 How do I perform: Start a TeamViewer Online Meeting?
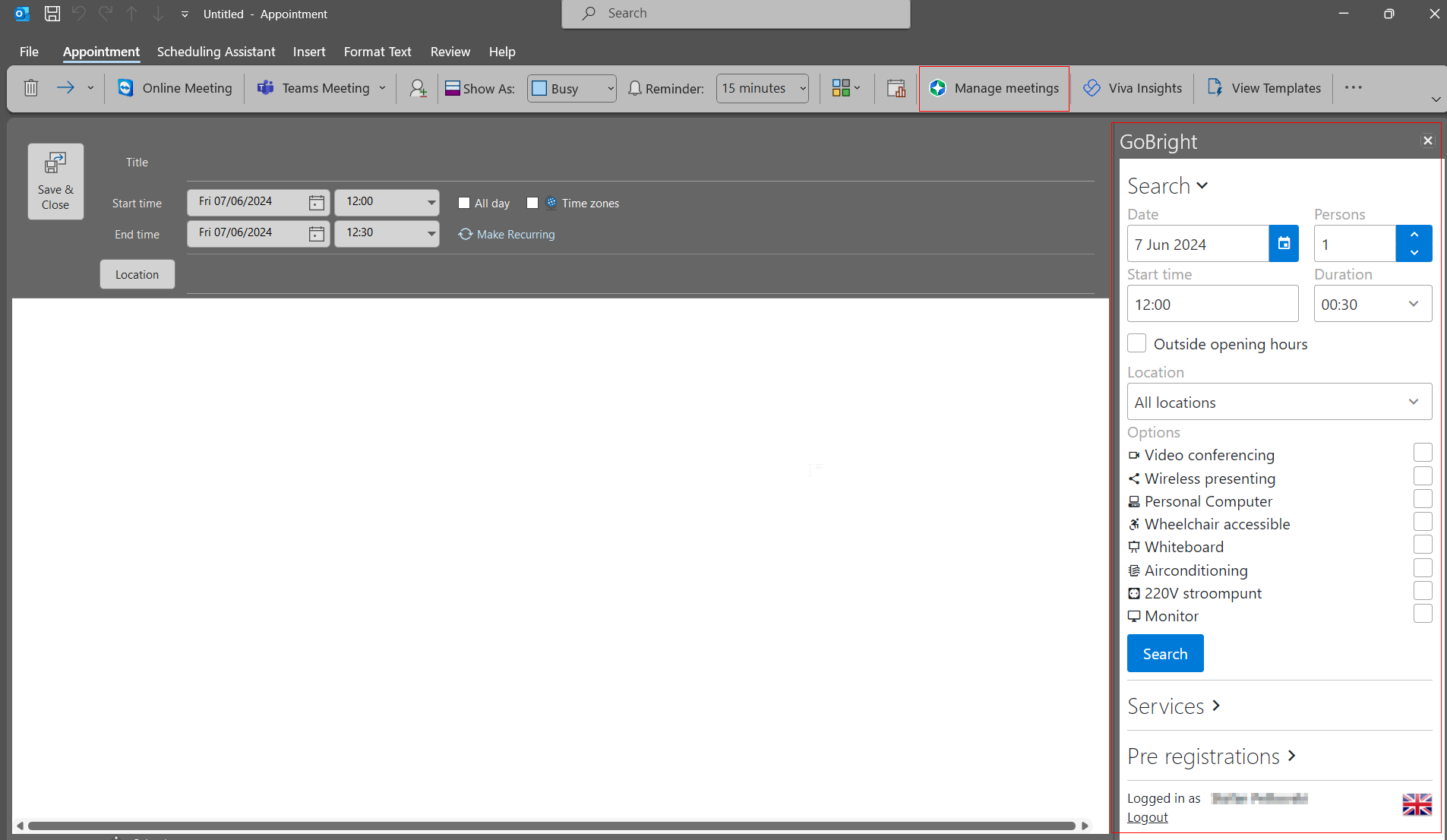pos(175,88)
